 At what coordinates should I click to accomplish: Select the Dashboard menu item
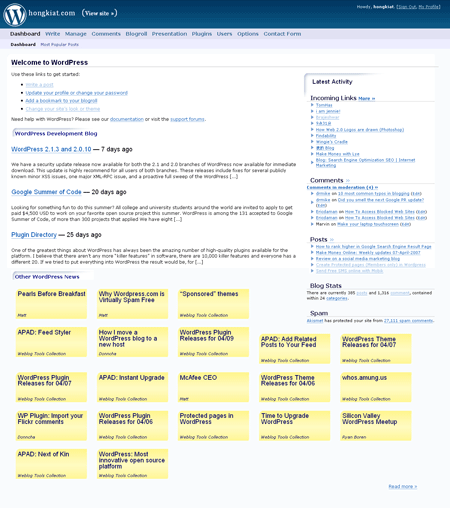tap(25, 34)
